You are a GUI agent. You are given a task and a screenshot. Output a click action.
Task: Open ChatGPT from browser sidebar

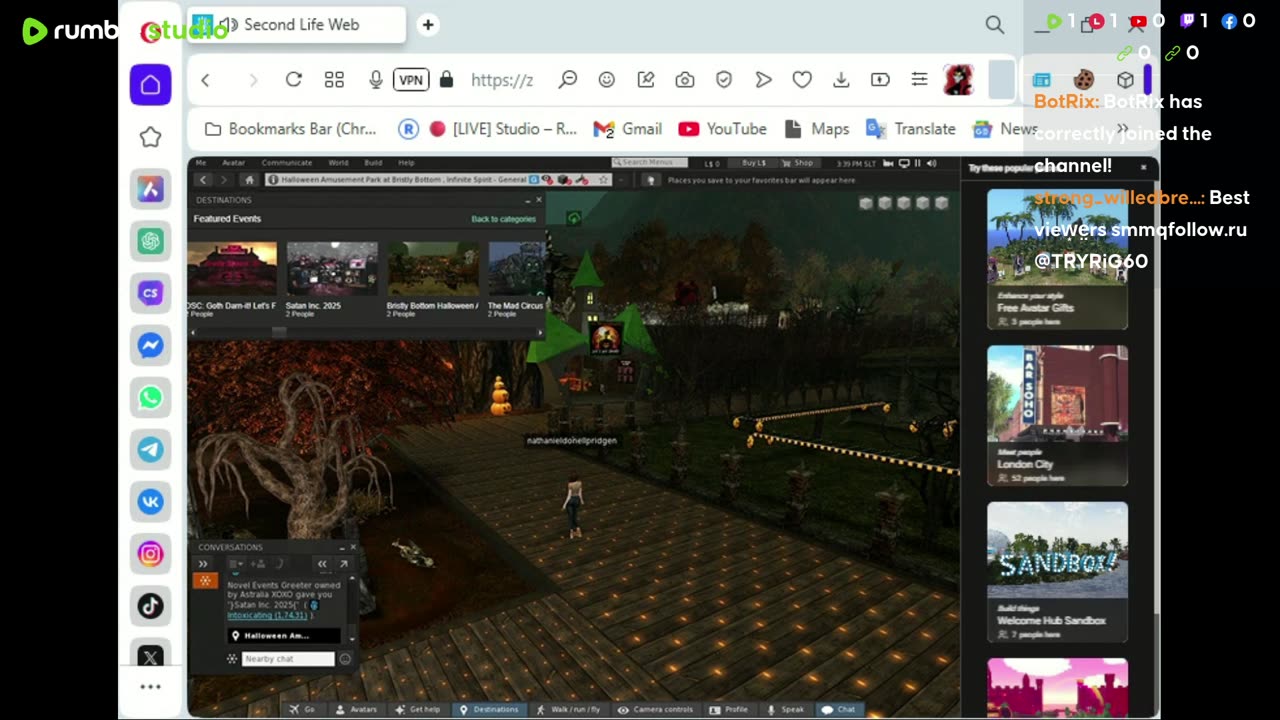pos(150,241)
